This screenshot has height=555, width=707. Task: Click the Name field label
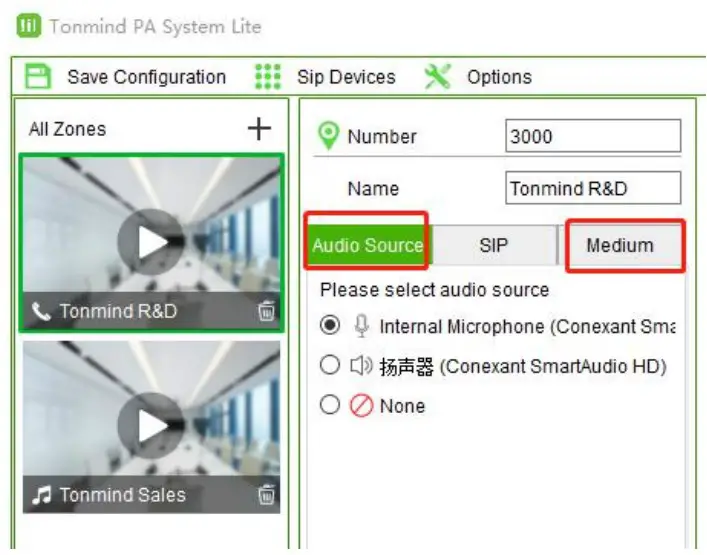point(373,188)
